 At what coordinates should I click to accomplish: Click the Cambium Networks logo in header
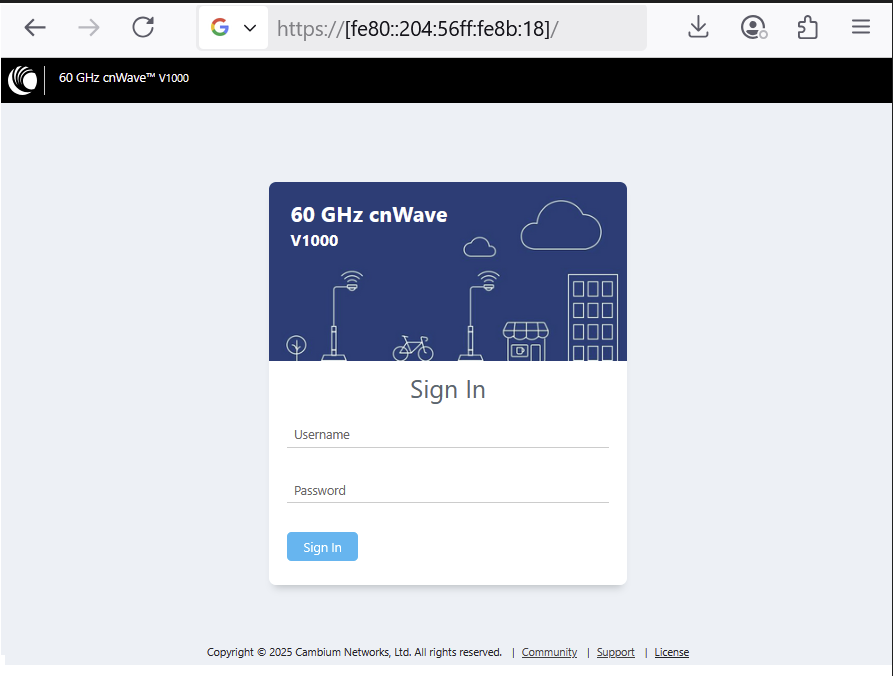point(22,80)
